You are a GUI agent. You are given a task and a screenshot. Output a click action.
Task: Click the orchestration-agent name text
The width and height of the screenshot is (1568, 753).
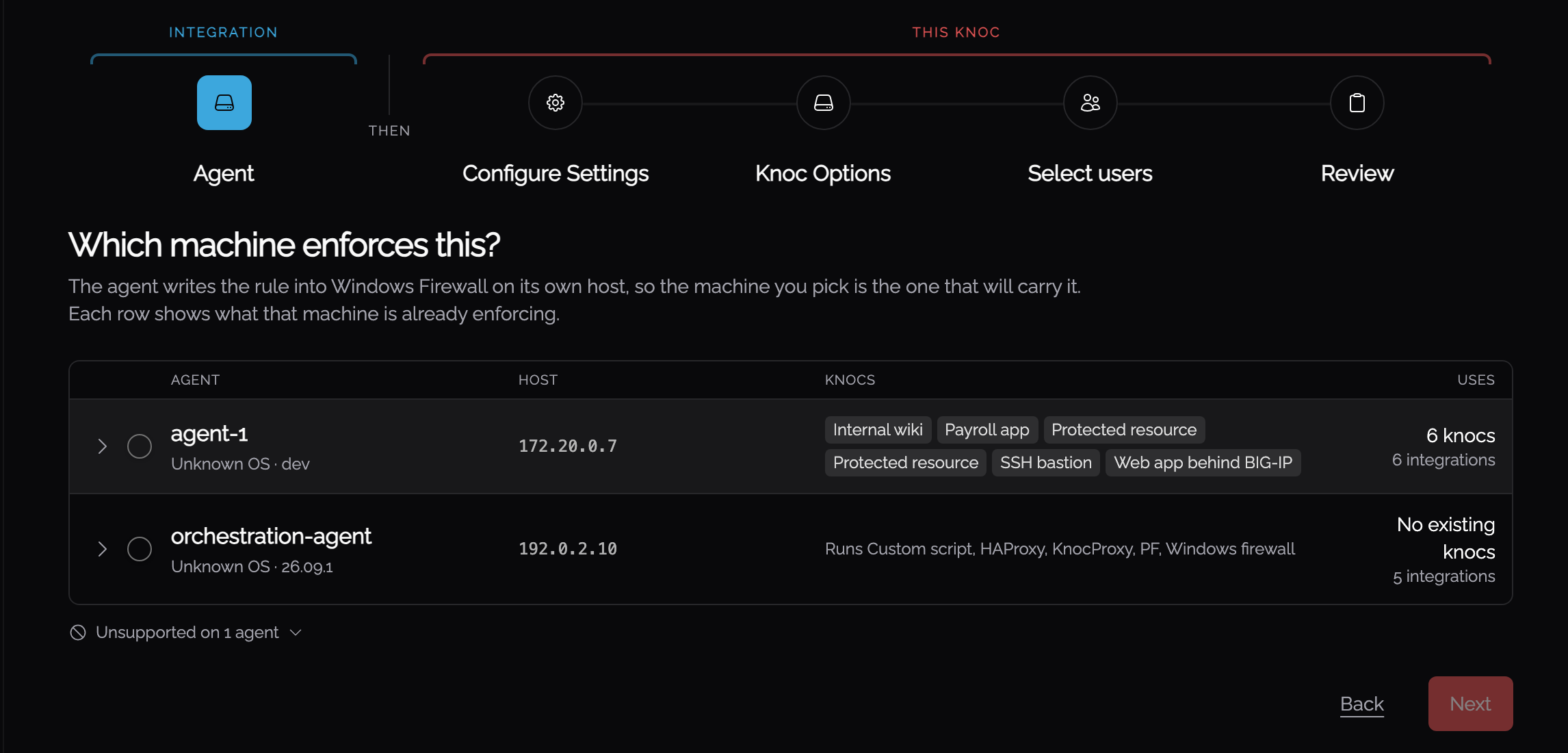pyautogui.click(x=271, y=537)
